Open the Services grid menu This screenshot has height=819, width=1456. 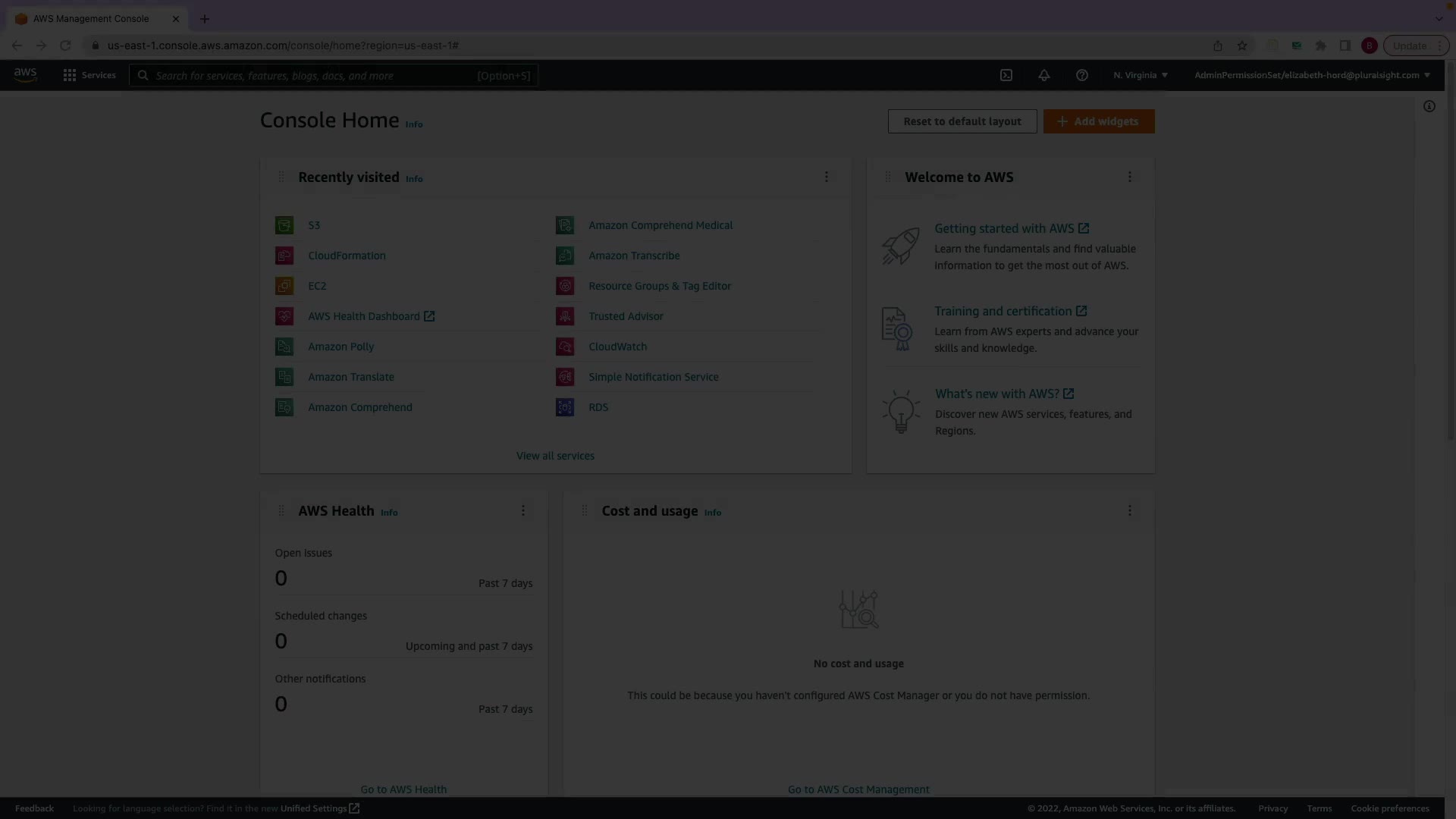[x=89, y=75]
